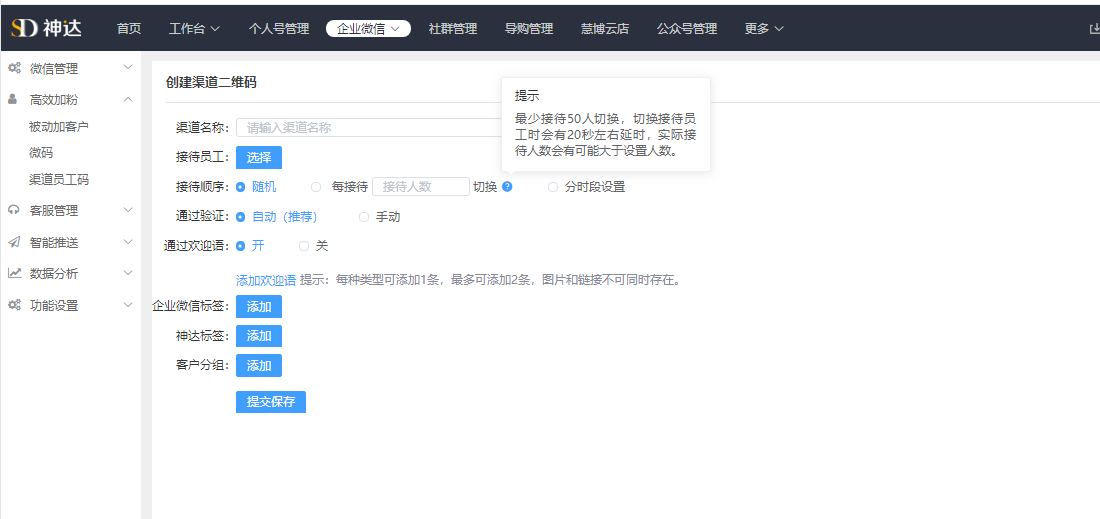
Task: Open 慧博云店 in the top navigation
Action: point(605,29)
